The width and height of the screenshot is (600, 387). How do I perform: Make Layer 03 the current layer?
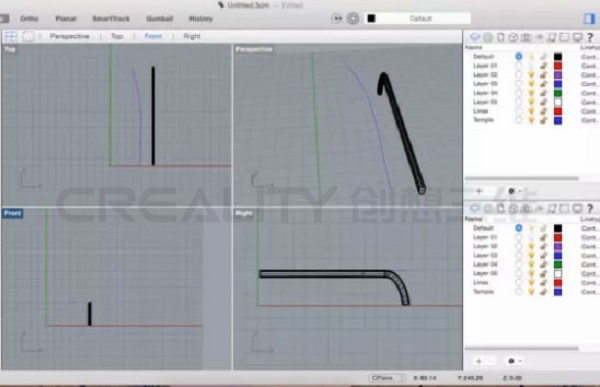tap(518, 84)
